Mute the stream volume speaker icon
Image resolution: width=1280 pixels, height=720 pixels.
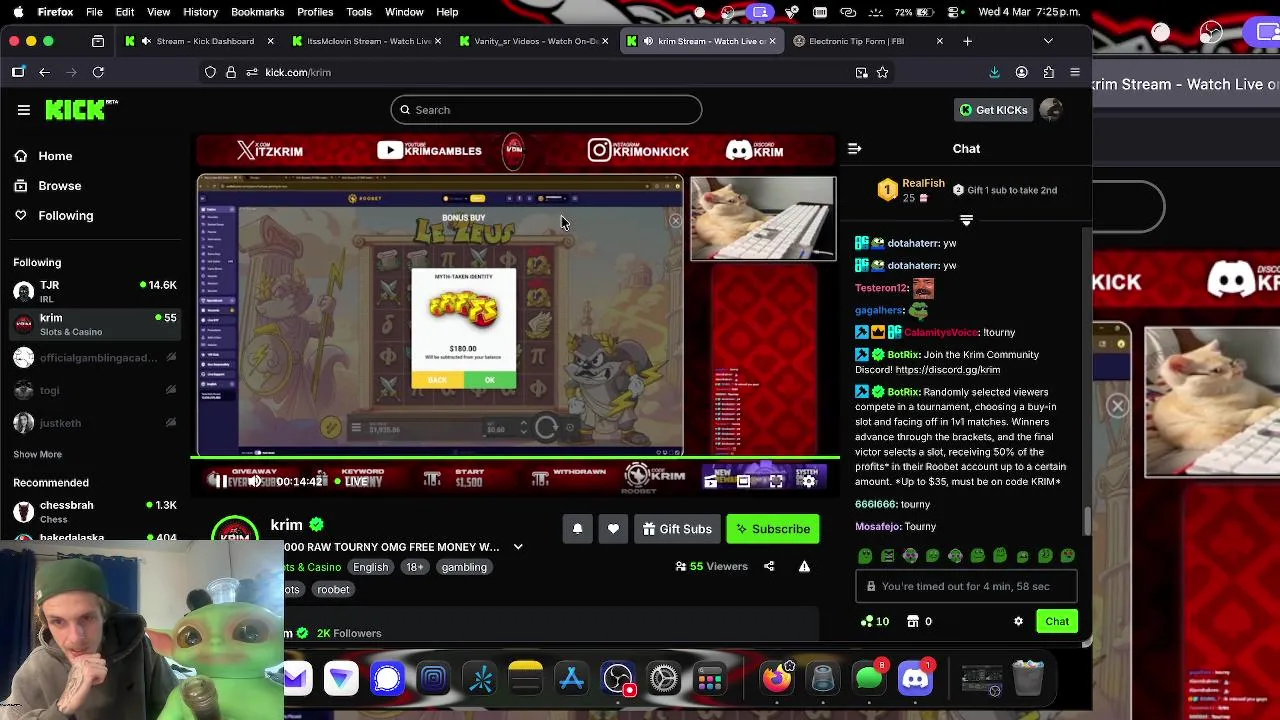tap(254, 481)
